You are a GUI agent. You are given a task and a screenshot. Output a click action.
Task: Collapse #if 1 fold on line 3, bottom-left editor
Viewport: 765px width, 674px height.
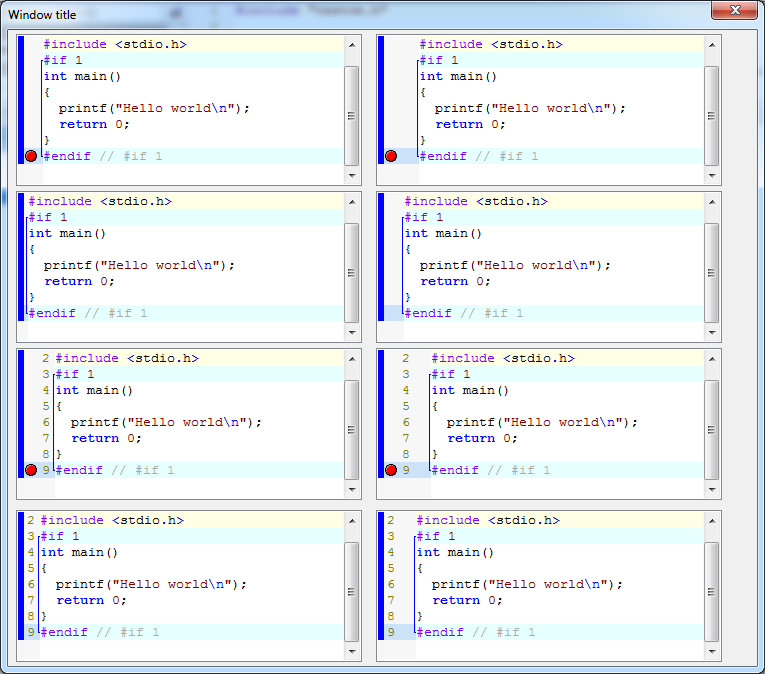[39, 536]
